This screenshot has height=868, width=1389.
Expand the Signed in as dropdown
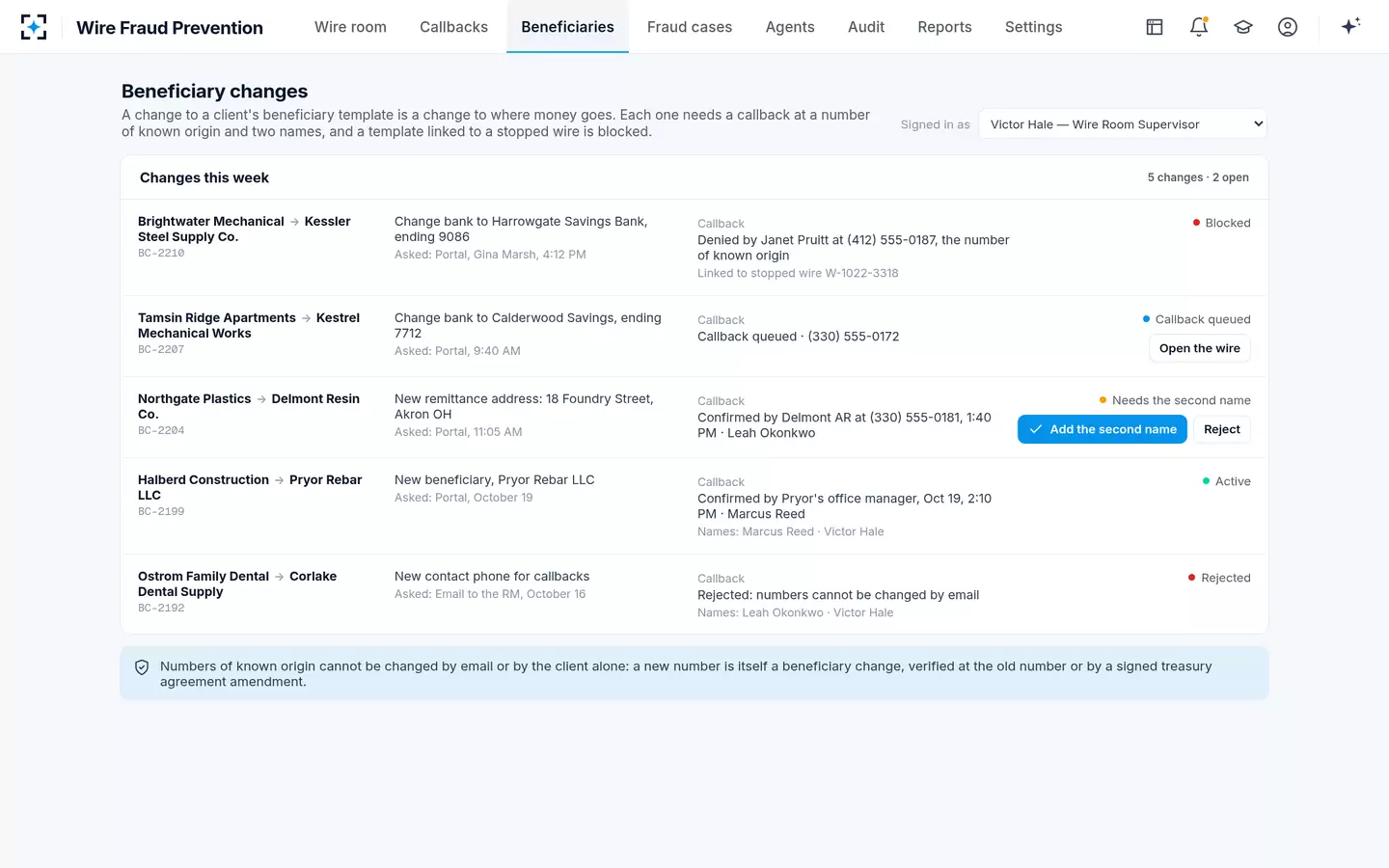click(x=1123, y=124)
